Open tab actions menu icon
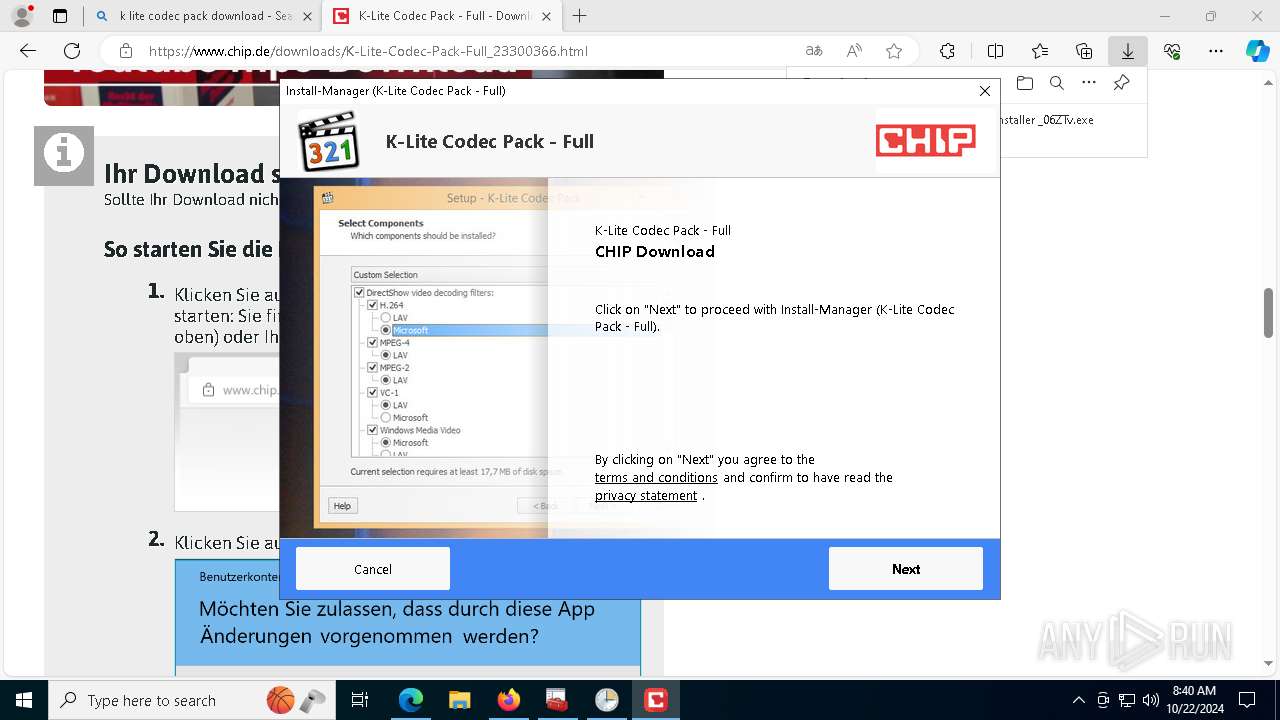The height and width of the screenshot is (720, 1280). point(60,16)
